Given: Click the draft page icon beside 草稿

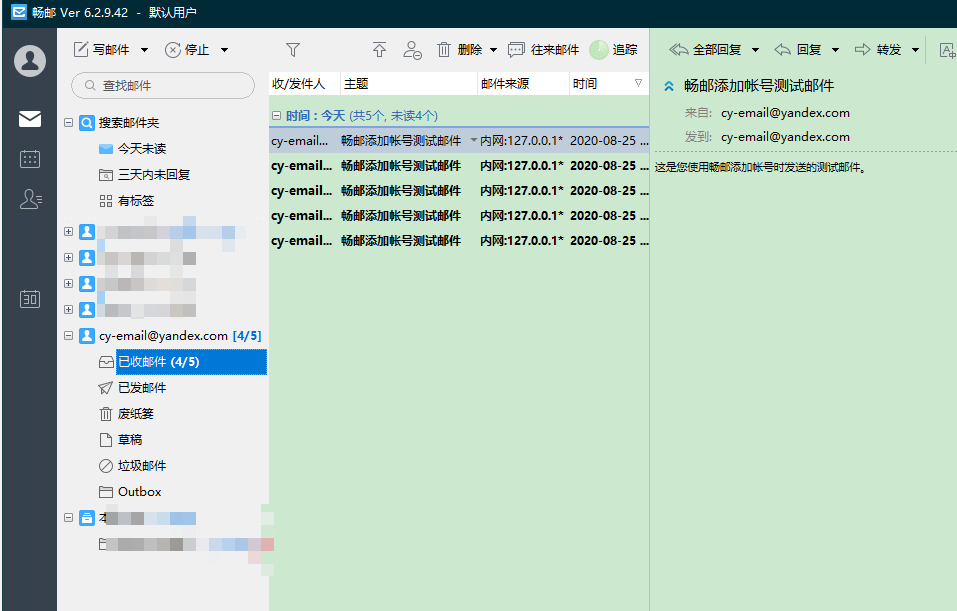Looking at the screenshot, I should [106, 439].
